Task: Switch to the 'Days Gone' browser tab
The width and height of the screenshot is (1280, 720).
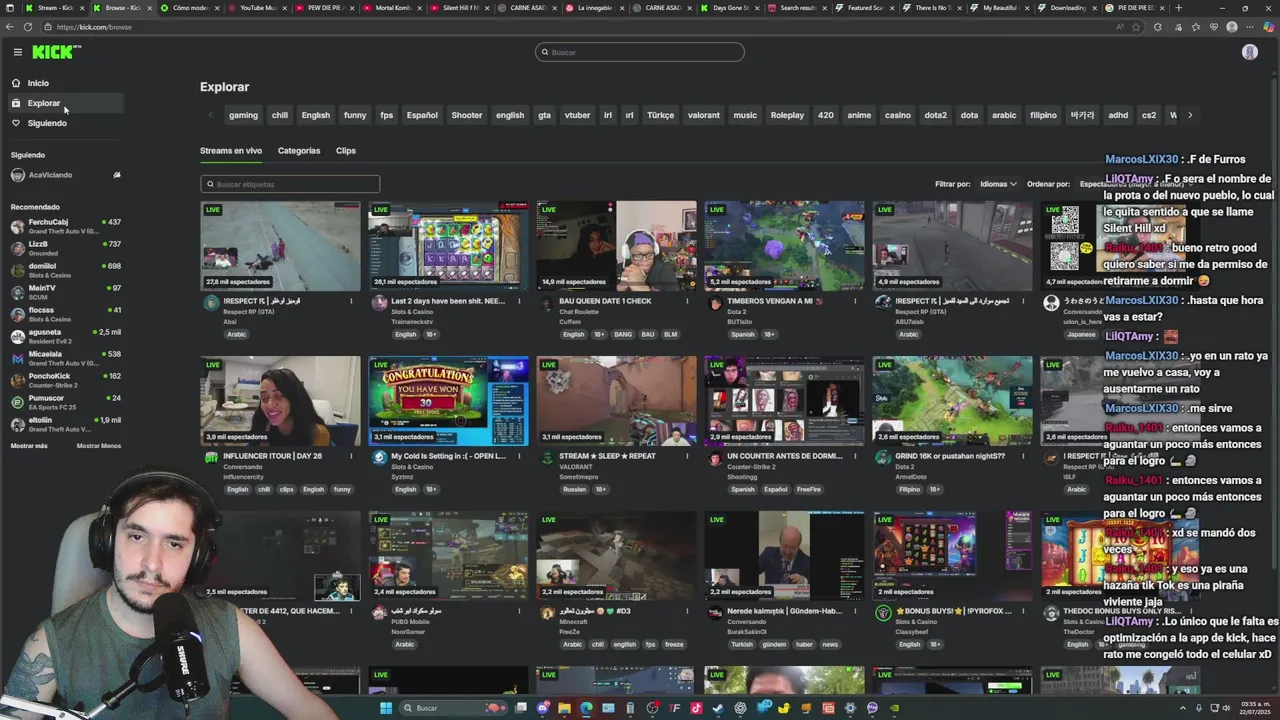Action: coord(731,8)
